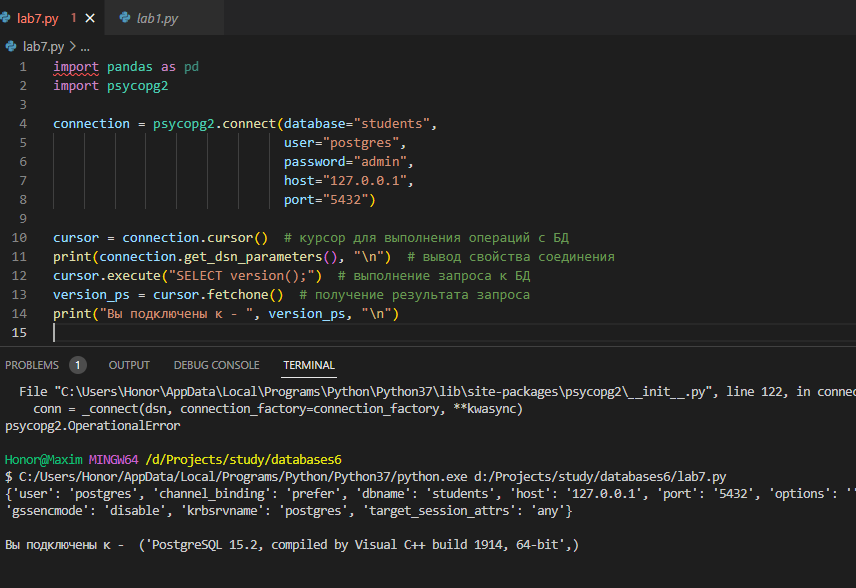Click comment '# курсор для выполнения операций с БД'
The image size is (856, 588).
pyautogui.click(x=426, y=237)
